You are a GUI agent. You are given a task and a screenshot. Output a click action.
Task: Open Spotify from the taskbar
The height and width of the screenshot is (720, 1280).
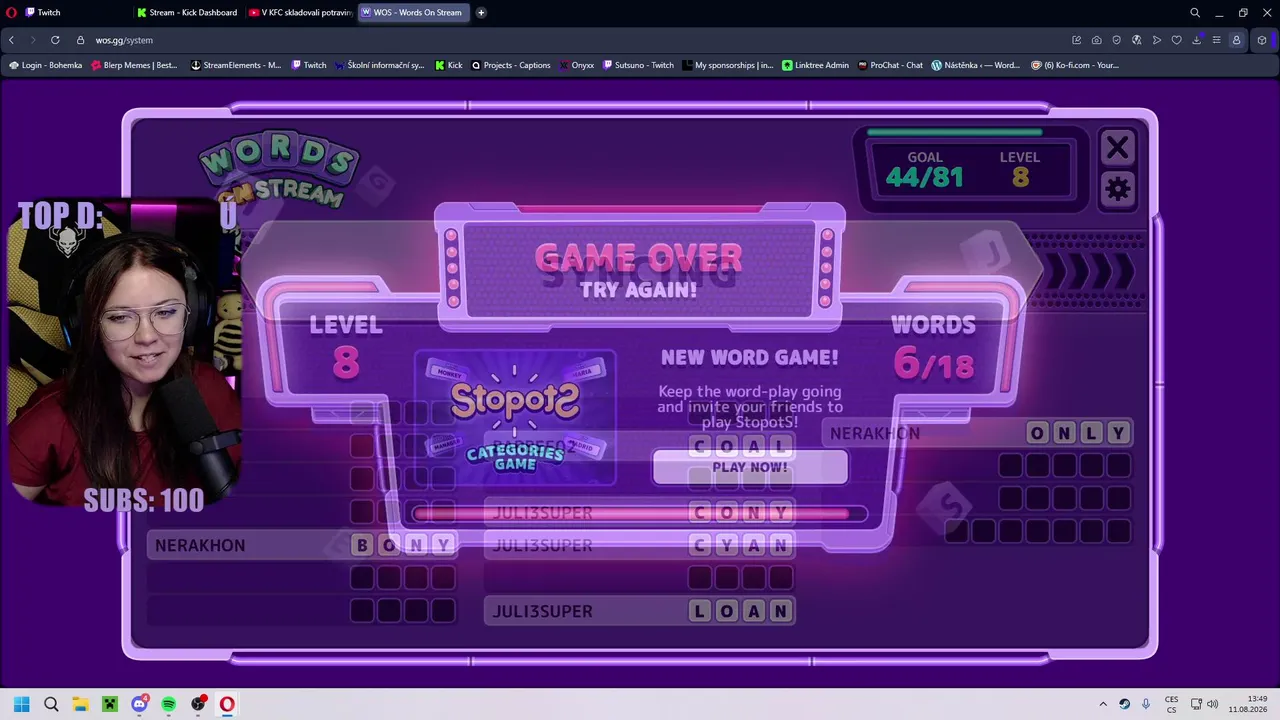click(169, 704)
